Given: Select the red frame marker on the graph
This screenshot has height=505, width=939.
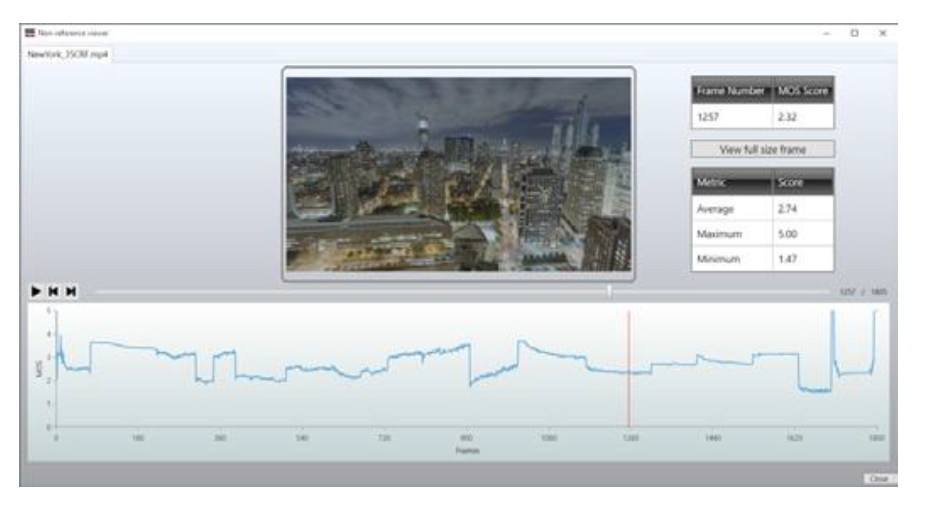Looking at the screenshot, I should tap(629, 370).
